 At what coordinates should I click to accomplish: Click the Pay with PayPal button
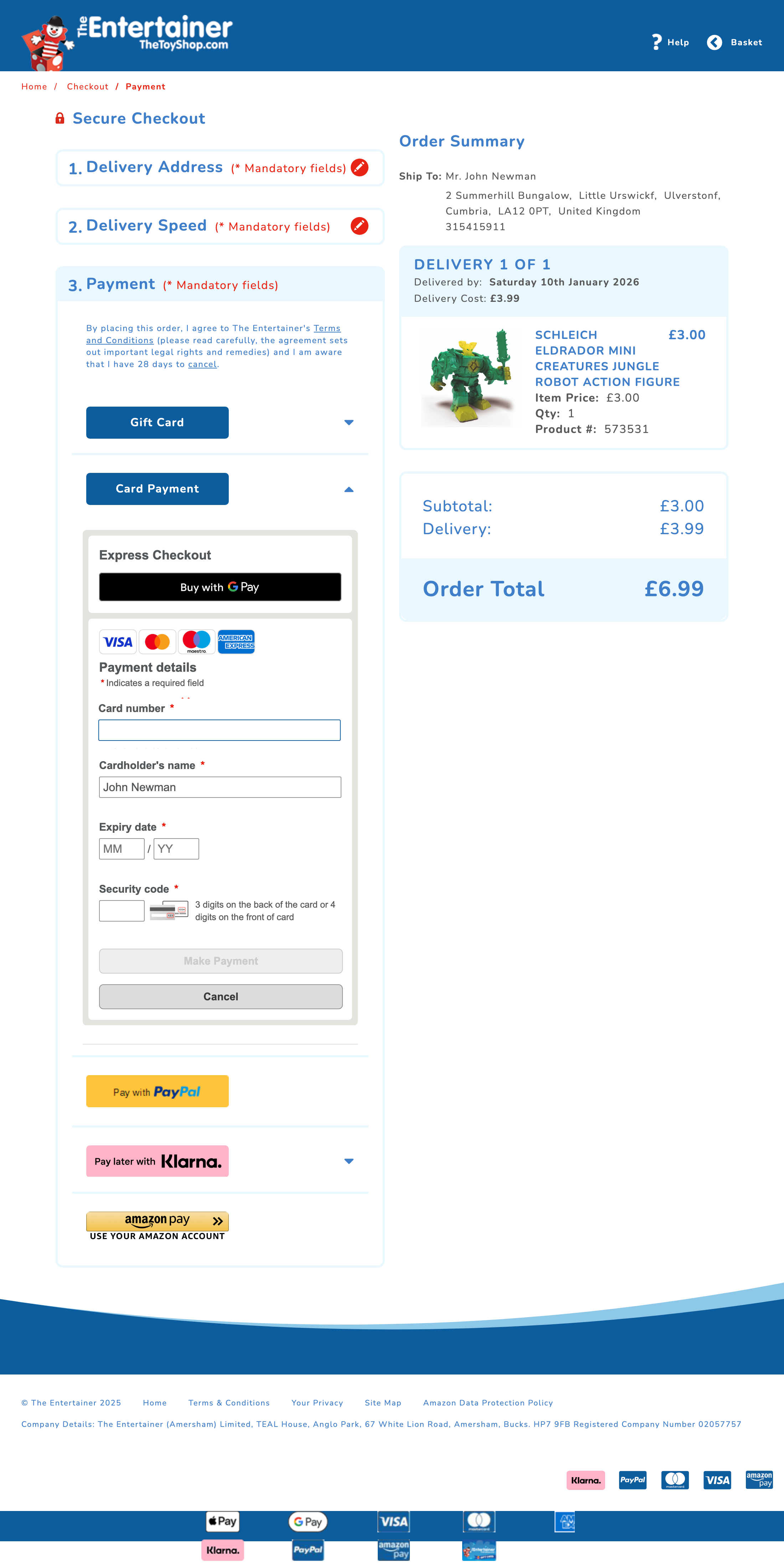tap(157, 1092)
